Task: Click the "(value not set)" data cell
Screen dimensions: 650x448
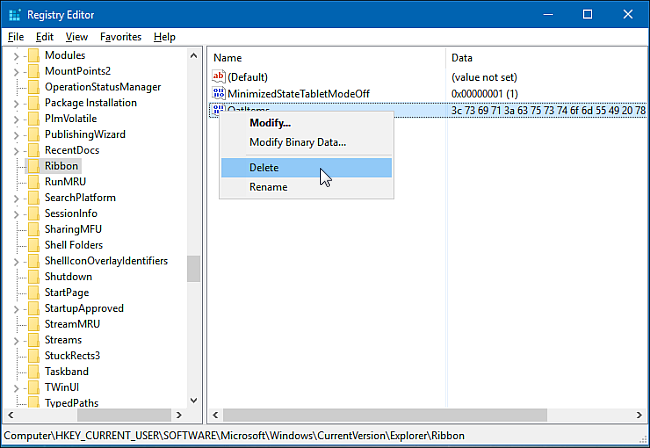Action: 484,77
